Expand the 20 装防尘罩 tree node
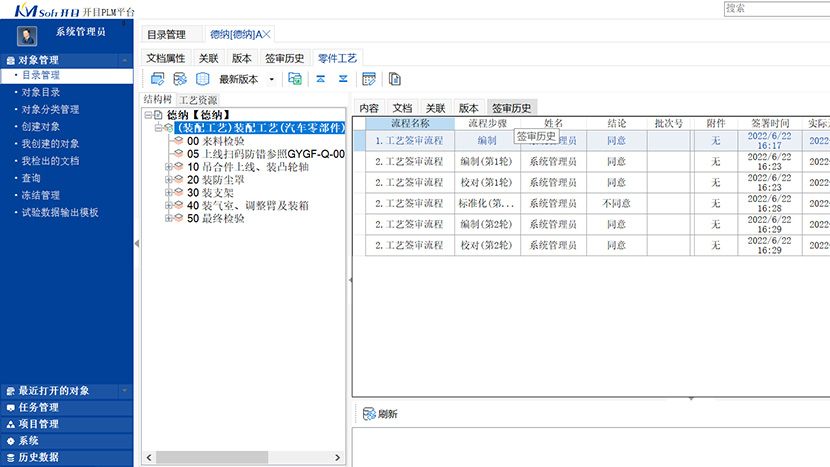The height and width of the screenshot is (467, 830). tap(169, 180)
